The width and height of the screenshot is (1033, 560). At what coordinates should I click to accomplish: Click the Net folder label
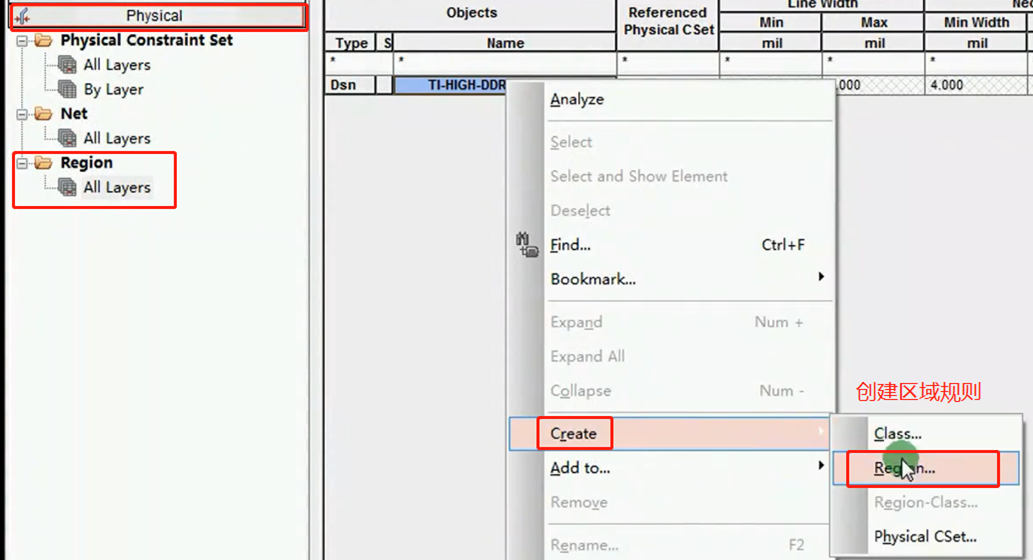point(74,113)
